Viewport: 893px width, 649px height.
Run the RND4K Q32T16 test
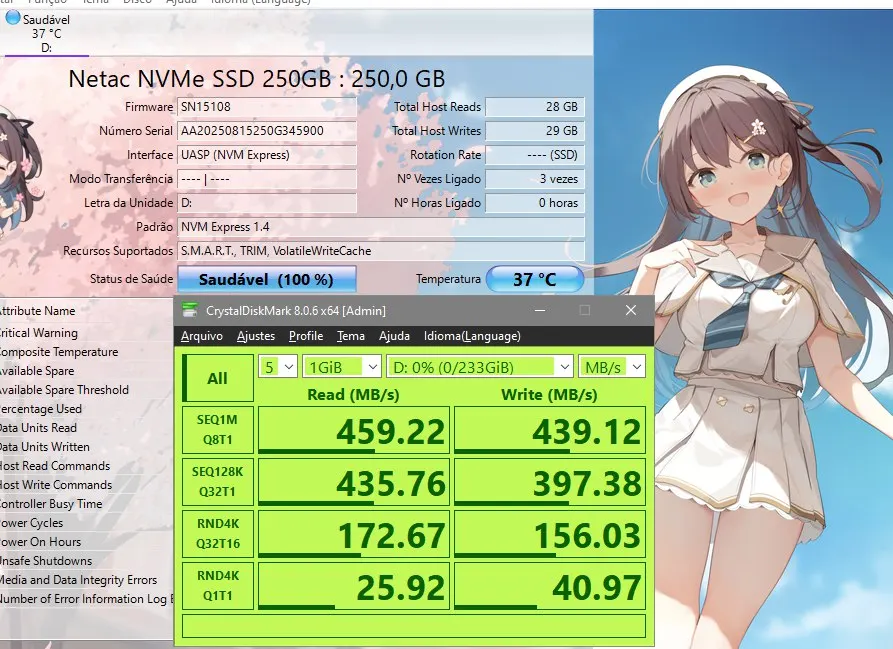tap(218, 533)
